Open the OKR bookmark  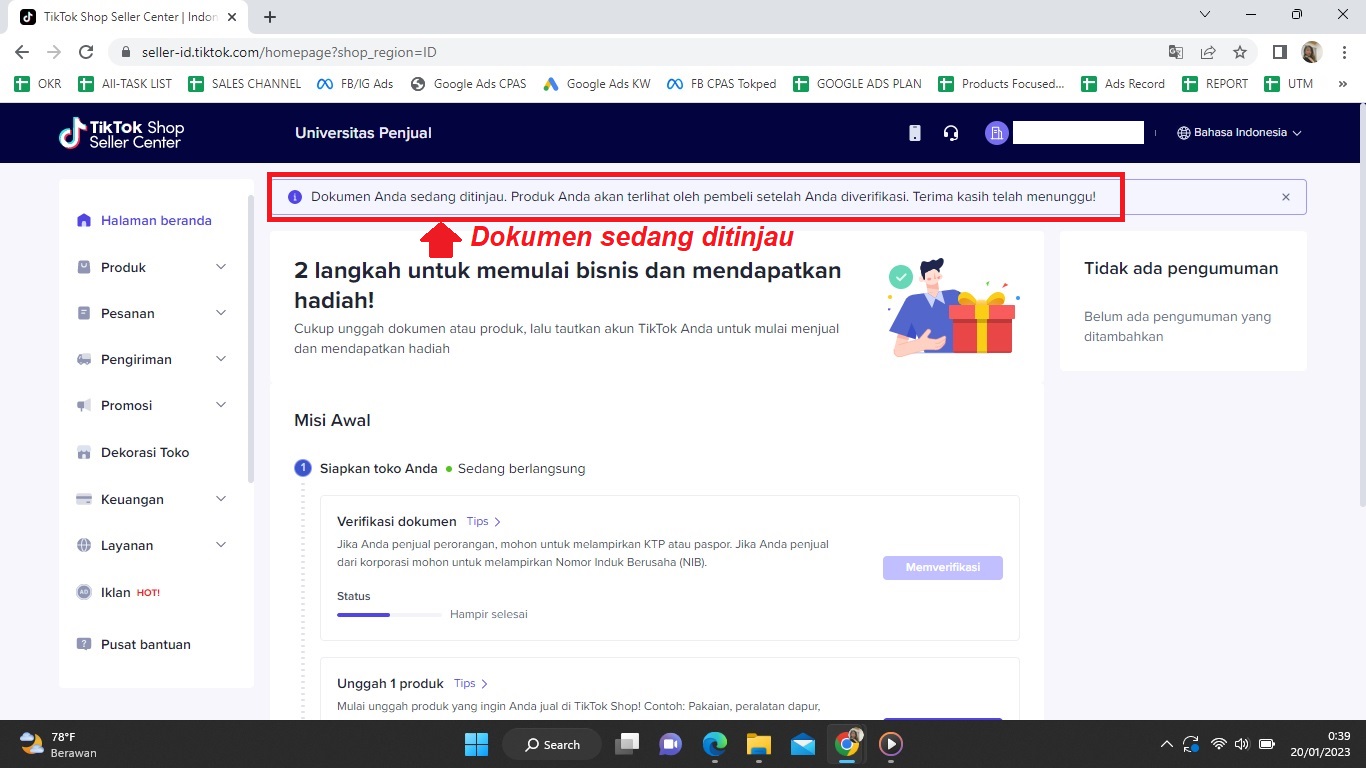[x=38, y=84]
